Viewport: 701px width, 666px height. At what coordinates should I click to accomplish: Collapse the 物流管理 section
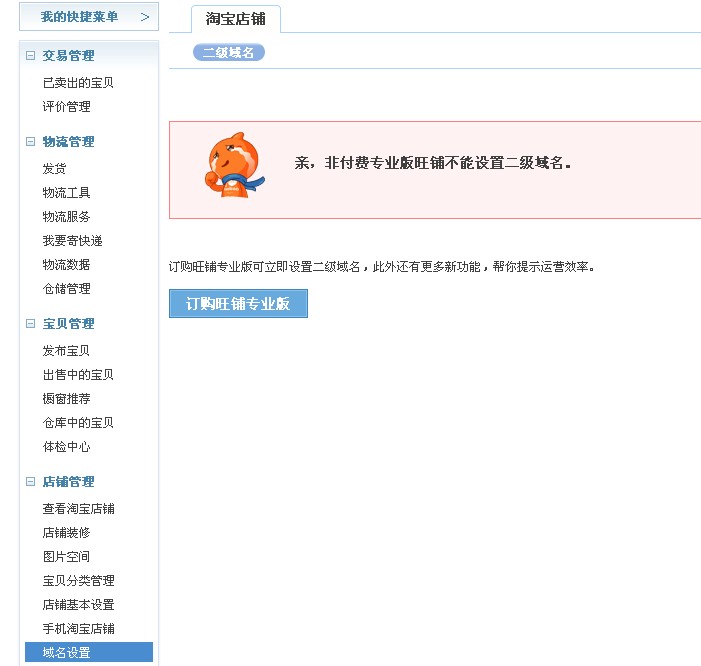point(30,142)
